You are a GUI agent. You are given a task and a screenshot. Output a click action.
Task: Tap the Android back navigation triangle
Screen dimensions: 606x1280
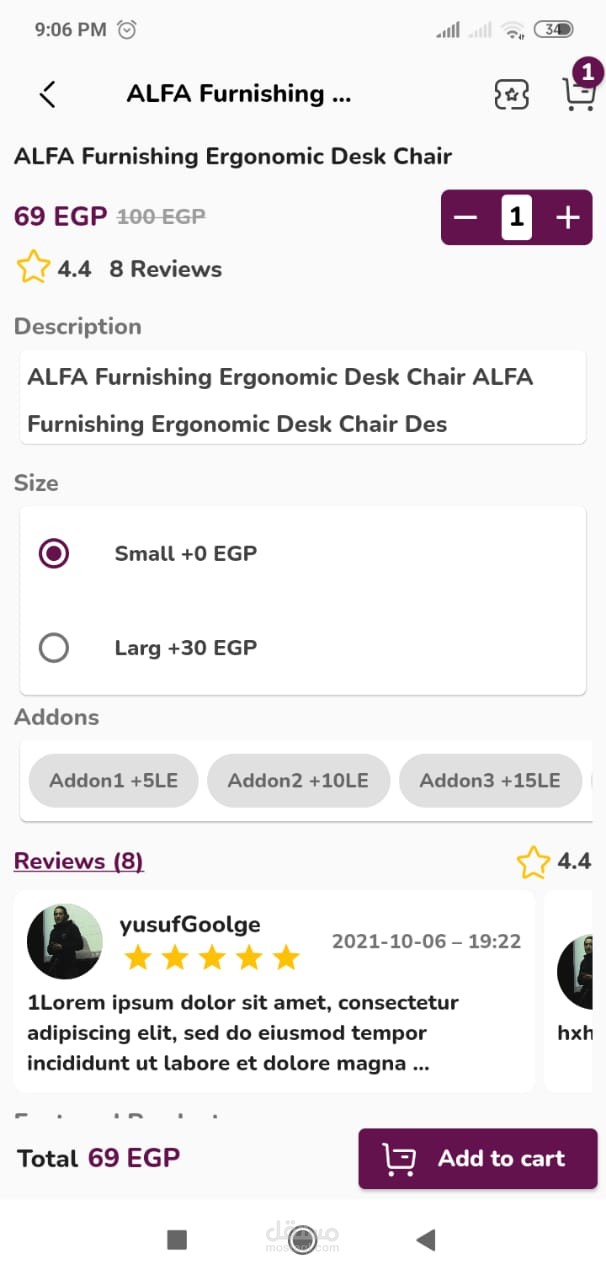[426, 1240]
